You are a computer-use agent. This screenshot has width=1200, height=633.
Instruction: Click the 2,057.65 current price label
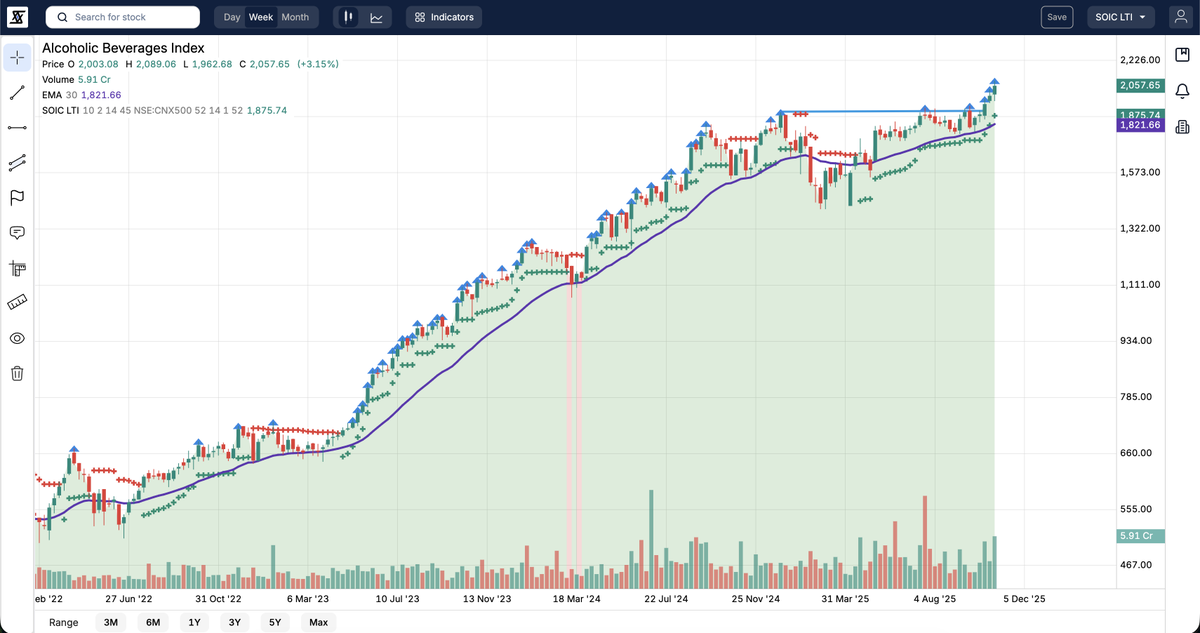point(1140,86)
